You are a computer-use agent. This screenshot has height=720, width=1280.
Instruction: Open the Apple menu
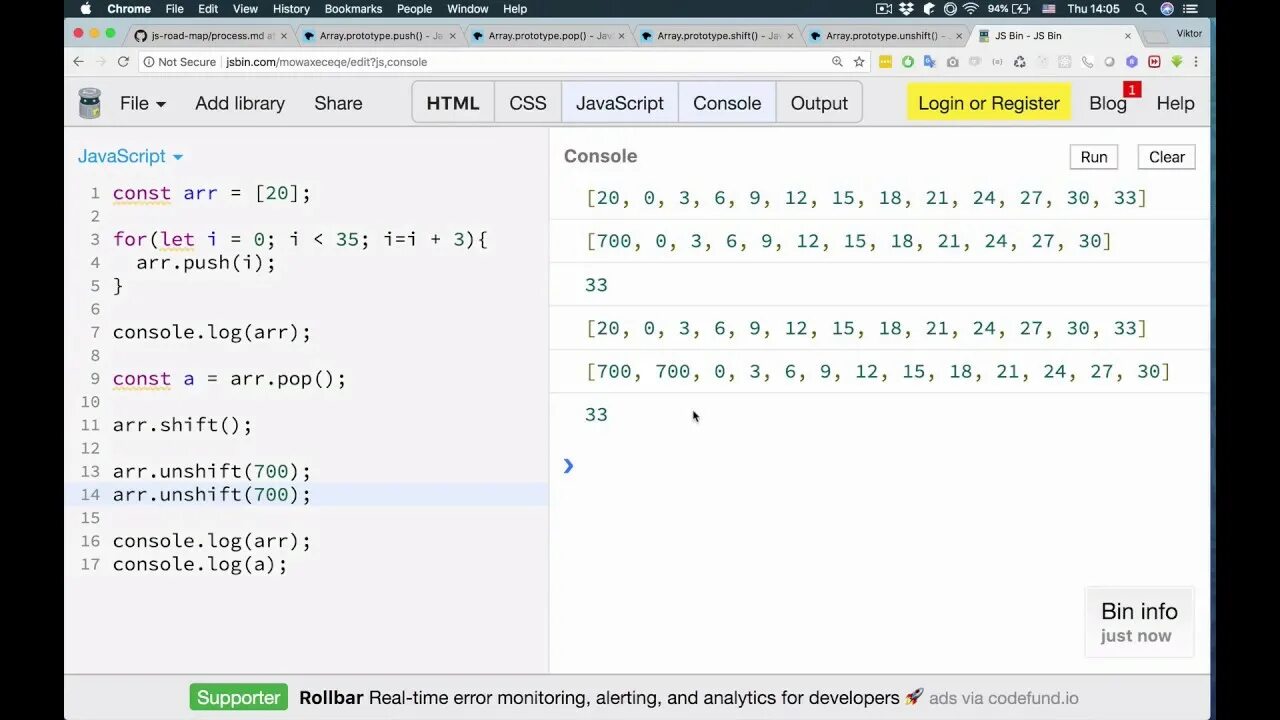point(86,9)
